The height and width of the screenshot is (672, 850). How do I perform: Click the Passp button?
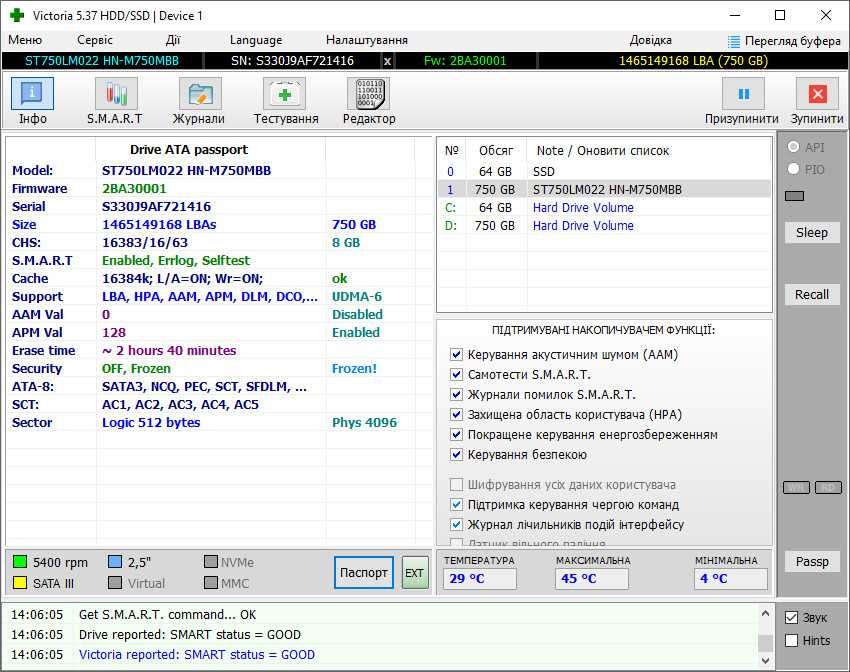pos(812,562)
